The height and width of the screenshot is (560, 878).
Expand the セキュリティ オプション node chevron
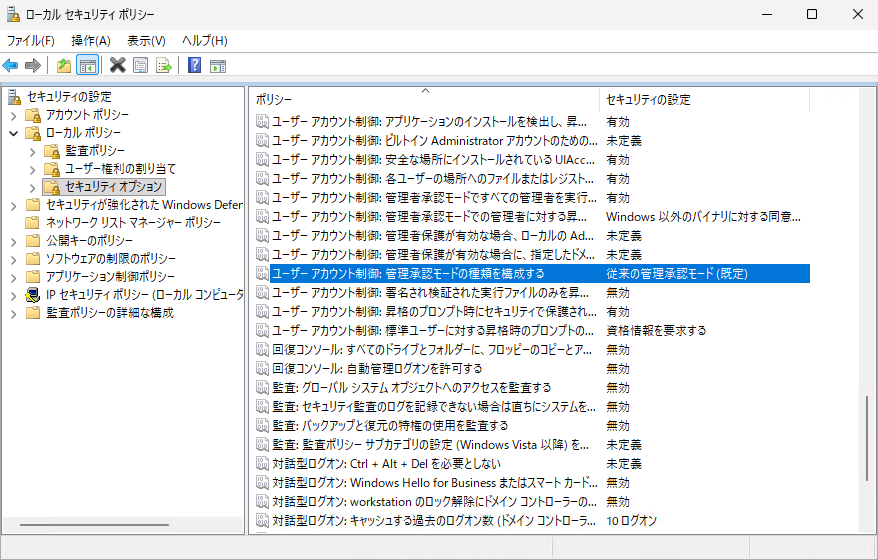(32, 188)
